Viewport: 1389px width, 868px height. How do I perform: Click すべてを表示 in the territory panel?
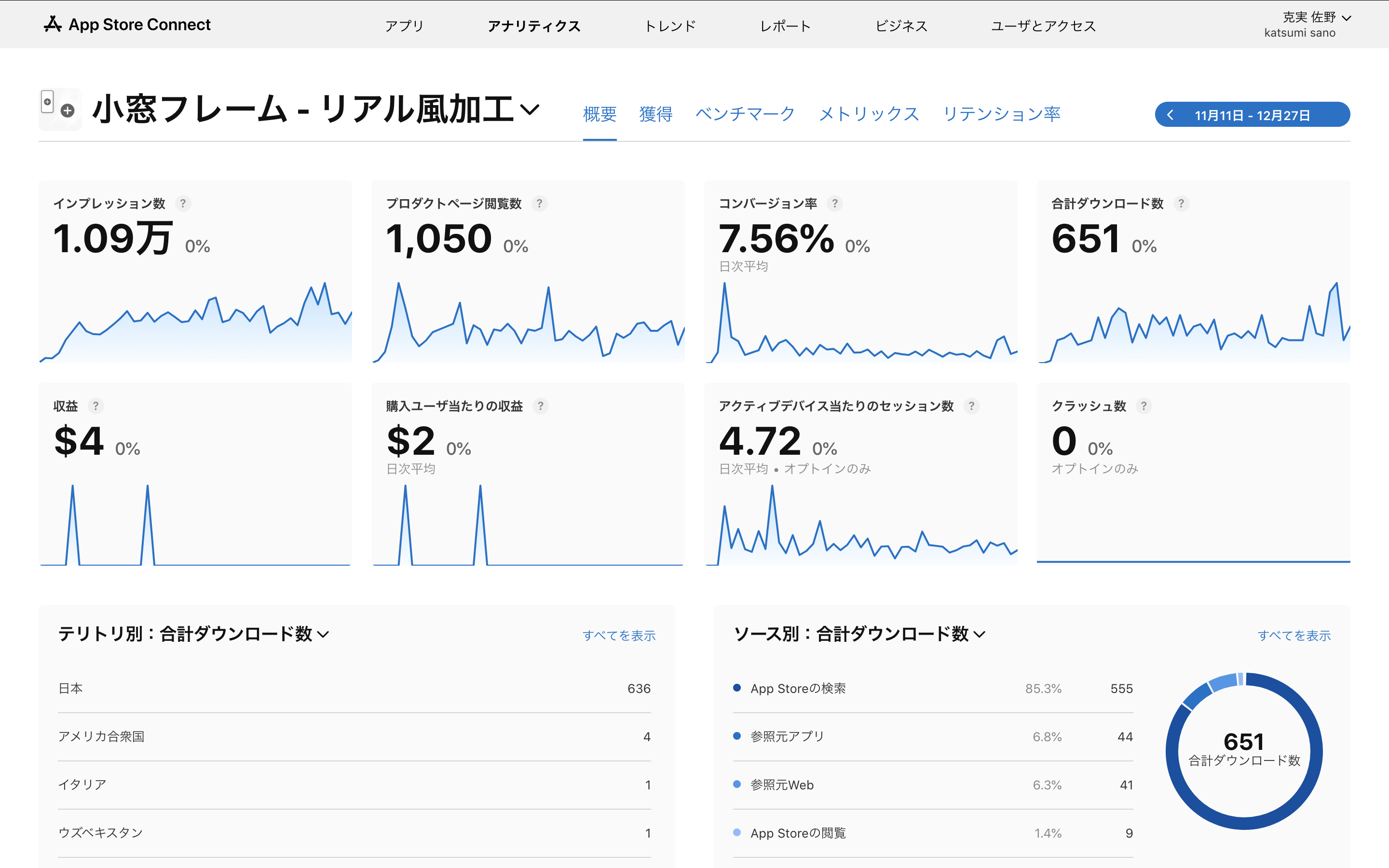[619, 636]
